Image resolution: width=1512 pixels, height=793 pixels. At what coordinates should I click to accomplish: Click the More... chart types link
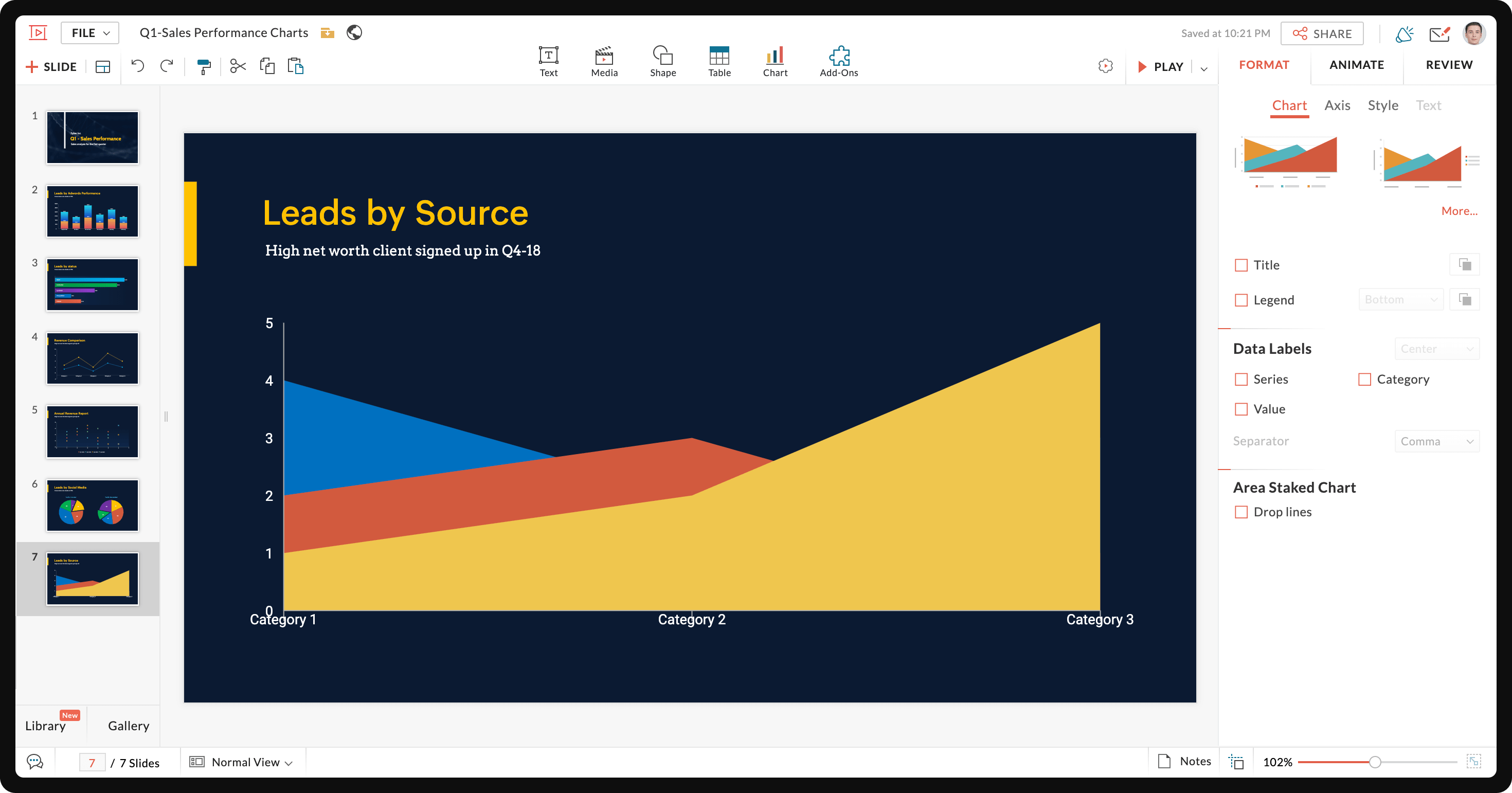point(1459,211)
